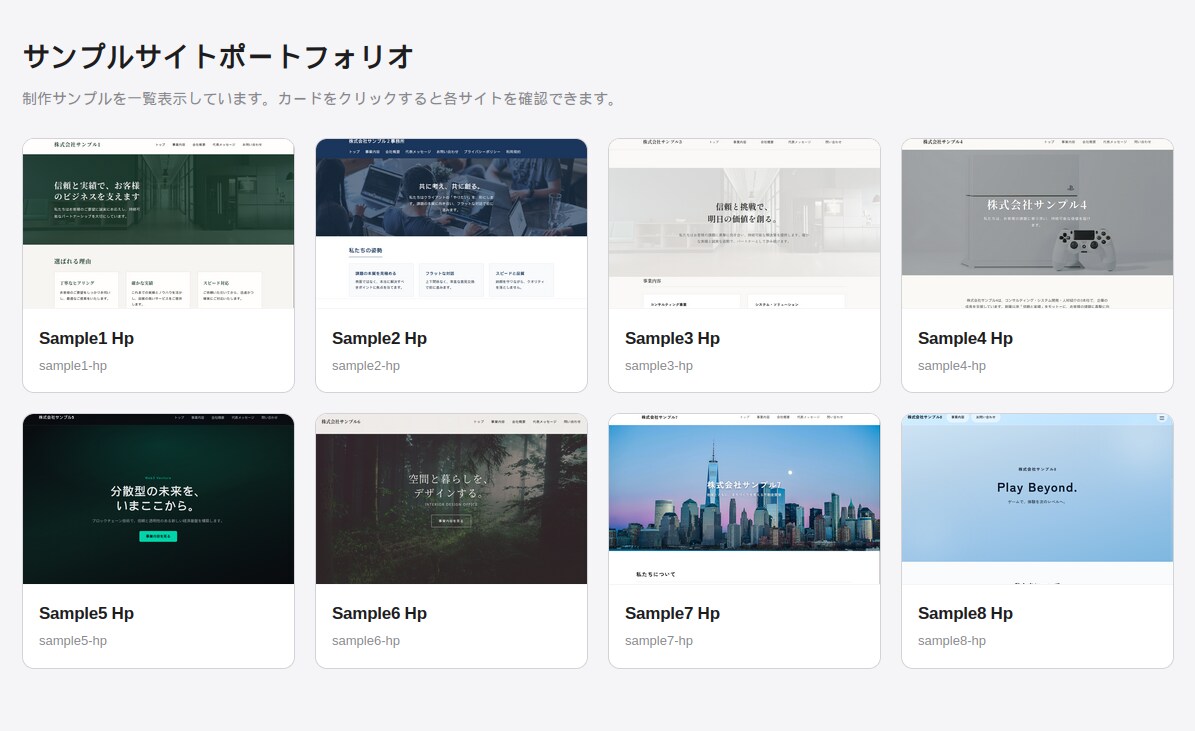
Task: Click the Sample4 Hp card title
Action: 965,338
